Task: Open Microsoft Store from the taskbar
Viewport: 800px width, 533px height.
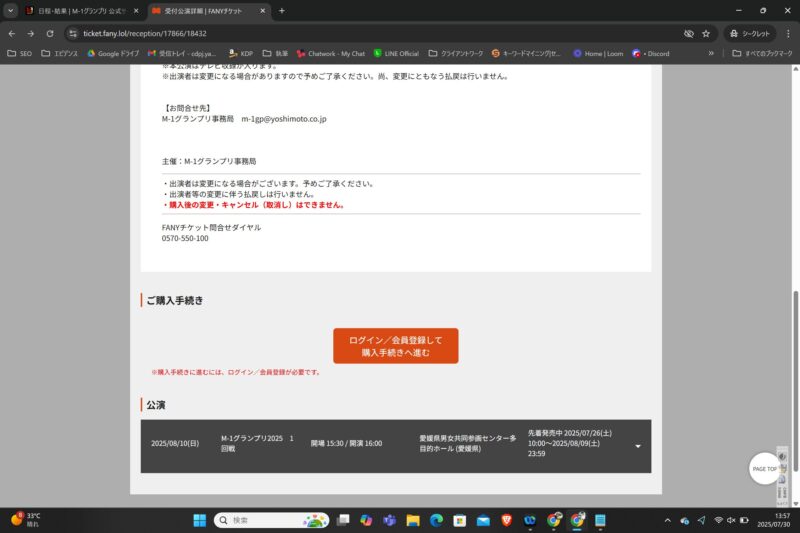Action: click(460, 520)
